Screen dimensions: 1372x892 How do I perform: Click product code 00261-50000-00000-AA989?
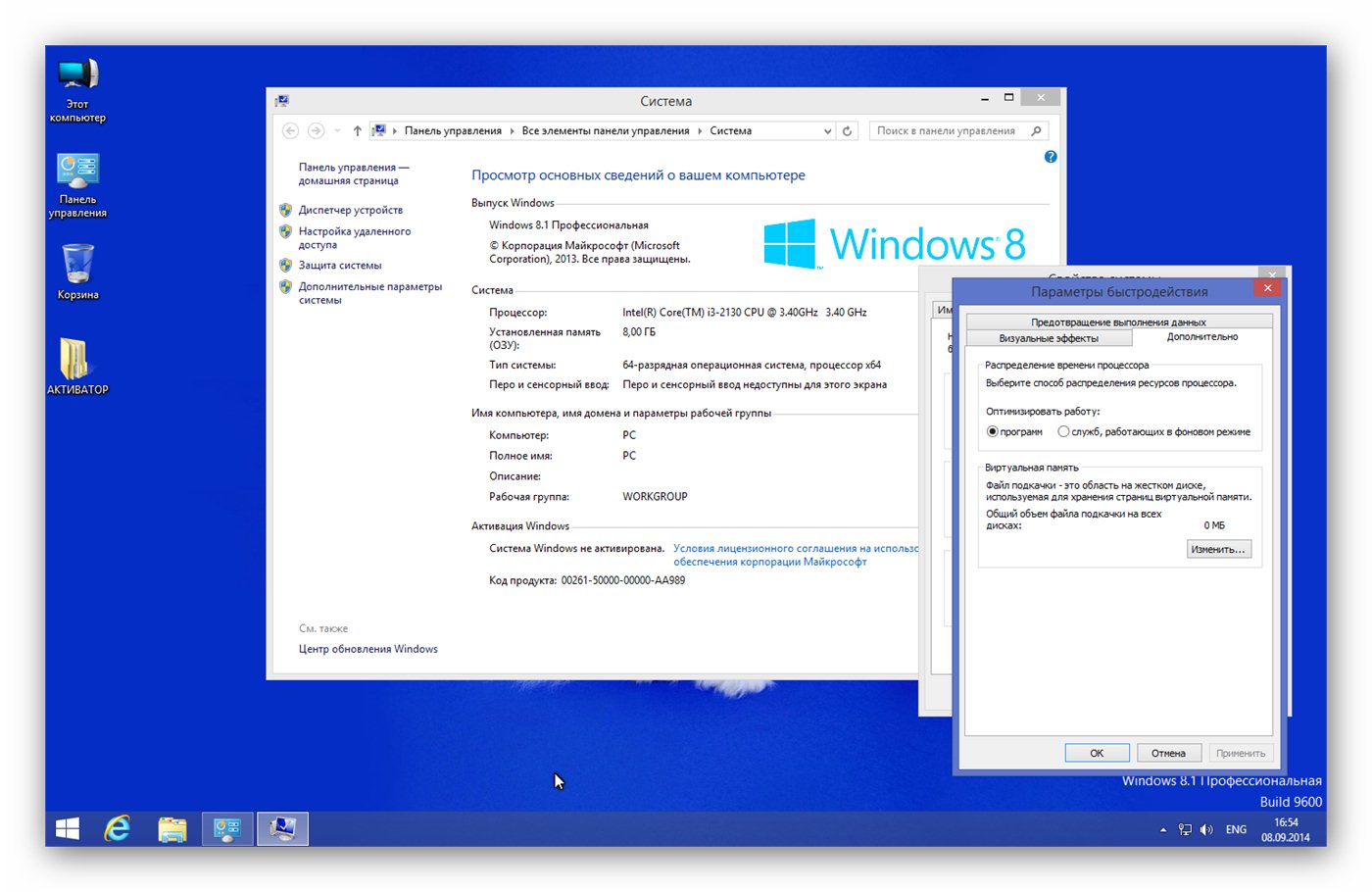coord(623,580)
